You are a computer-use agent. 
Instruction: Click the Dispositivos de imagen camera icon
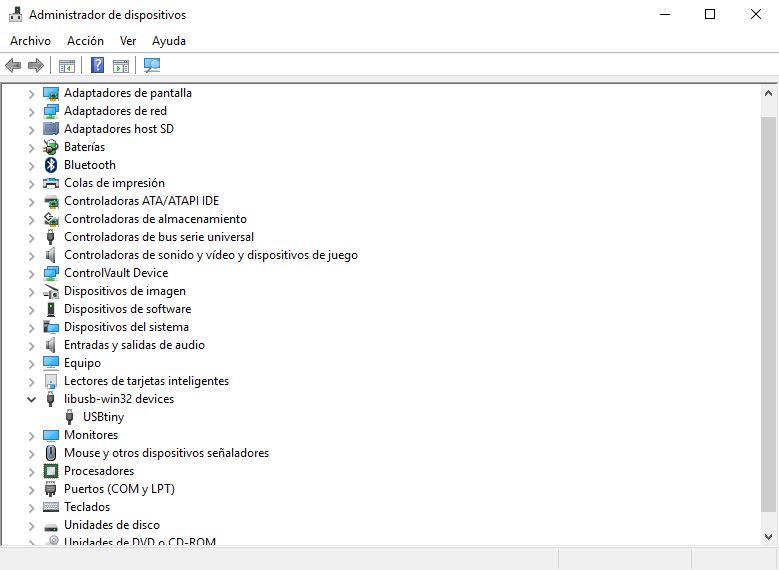[x=51, y=291]
